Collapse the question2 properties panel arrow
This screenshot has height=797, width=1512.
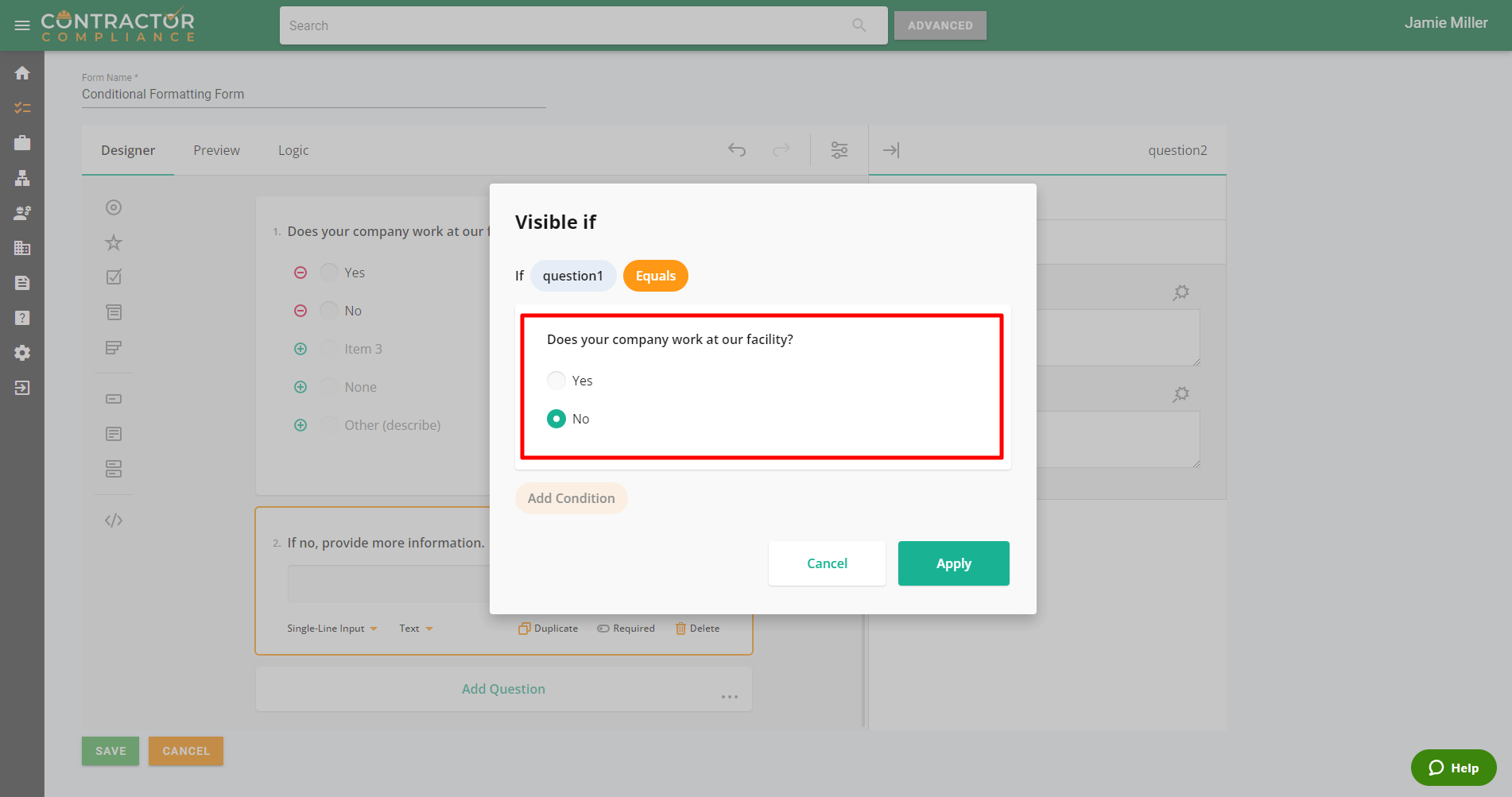pyautogui.click(x=891, y=150)
